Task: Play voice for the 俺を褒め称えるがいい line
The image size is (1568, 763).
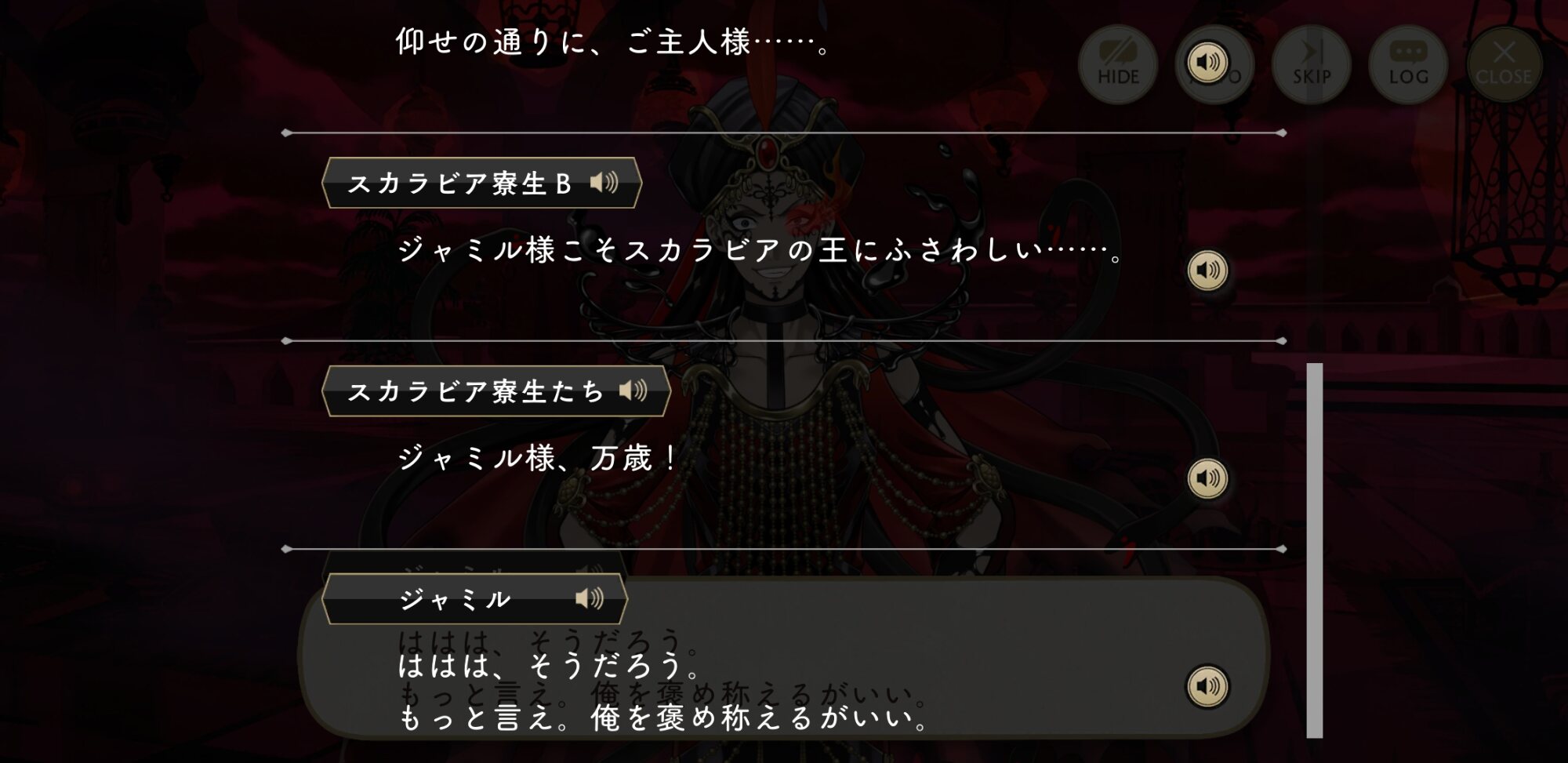Action: (x=1207, y=686)
